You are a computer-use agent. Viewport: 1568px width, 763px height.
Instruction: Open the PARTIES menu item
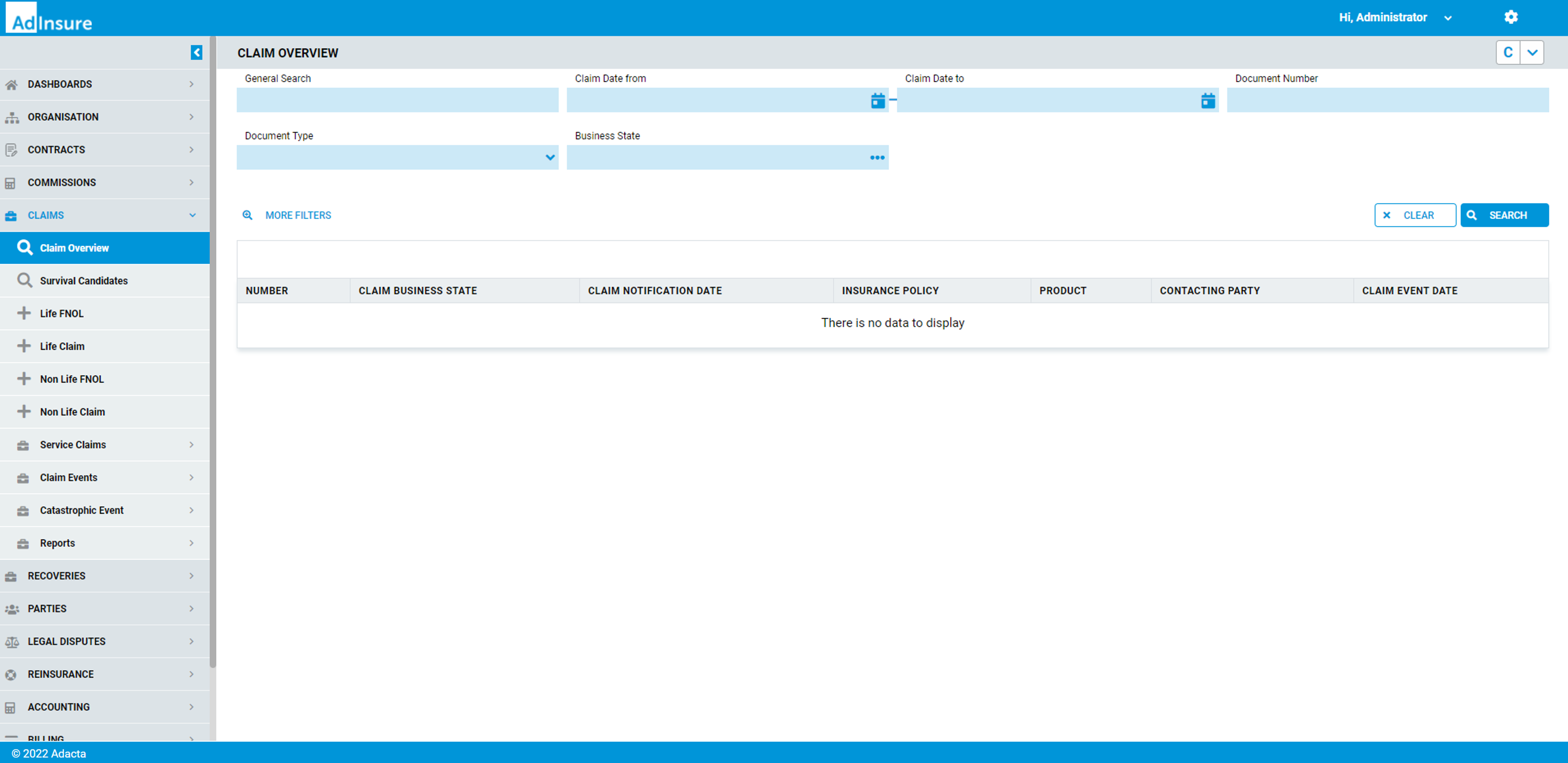tap(47, 608)
